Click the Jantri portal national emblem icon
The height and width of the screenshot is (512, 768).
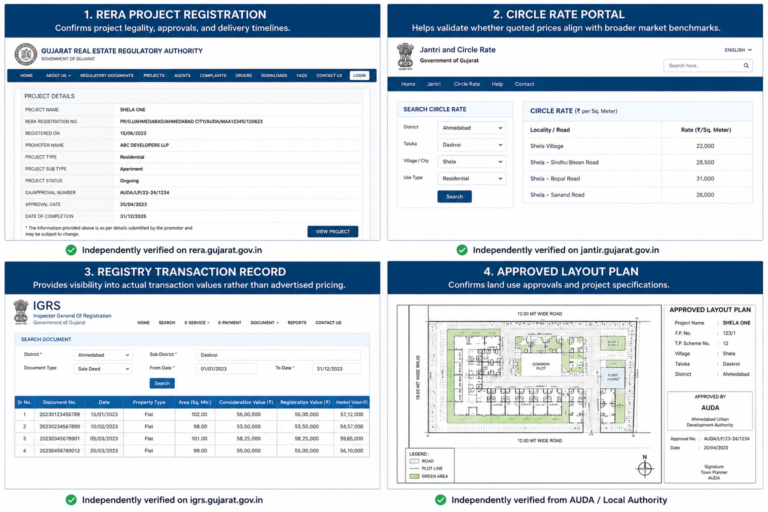click(405, 56)
